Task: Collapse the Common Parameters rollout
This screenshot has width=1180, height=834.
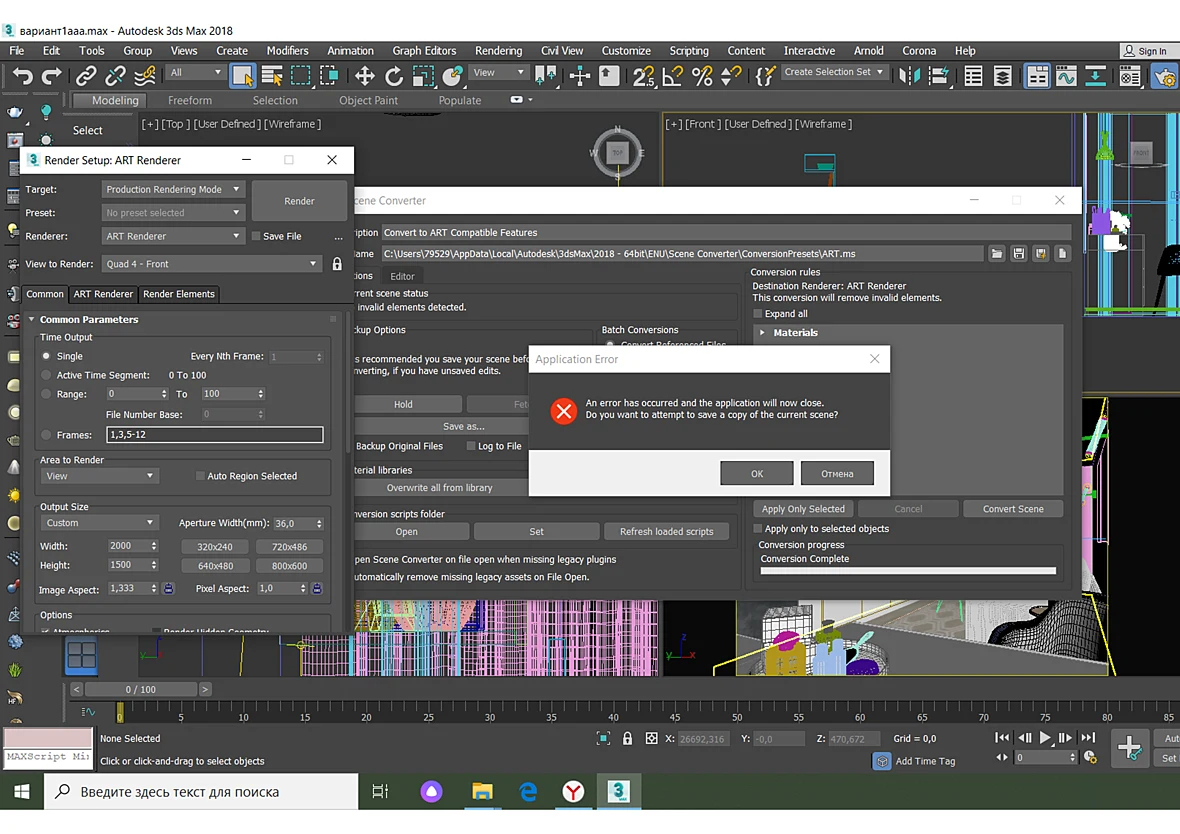Action: [x=32, y=319]
